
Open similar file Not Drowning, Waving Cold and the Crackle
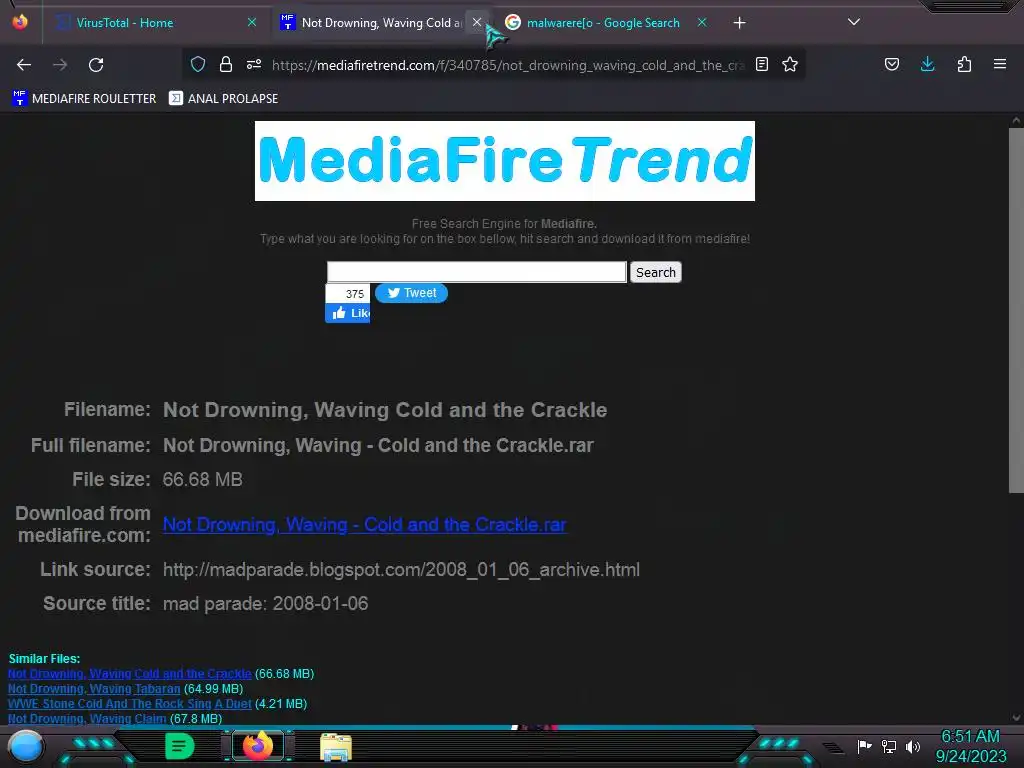(129, 673)
